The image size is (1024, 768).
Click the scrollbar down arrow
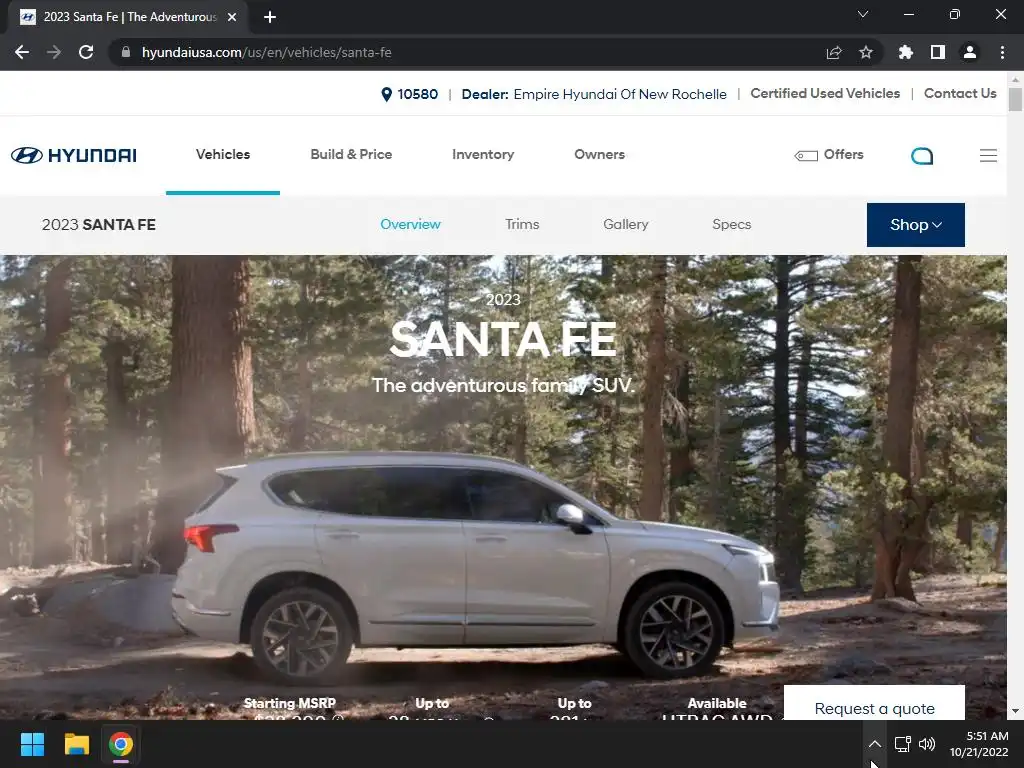coord(1015,712)
